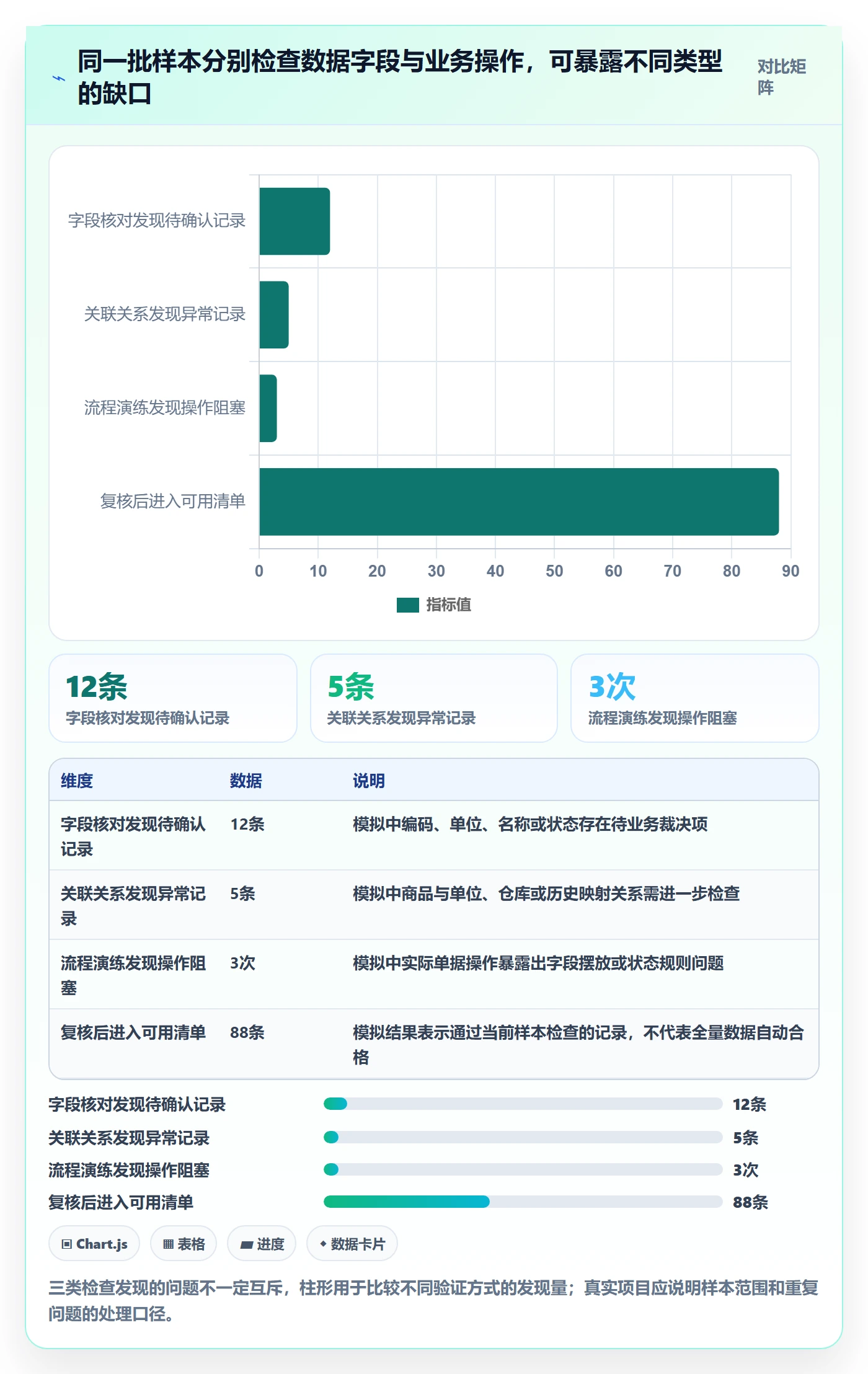Open the 12条 data card
The width and height of the screenshot is (868, 1374).
pyautogui.click(x=173, y=698)
